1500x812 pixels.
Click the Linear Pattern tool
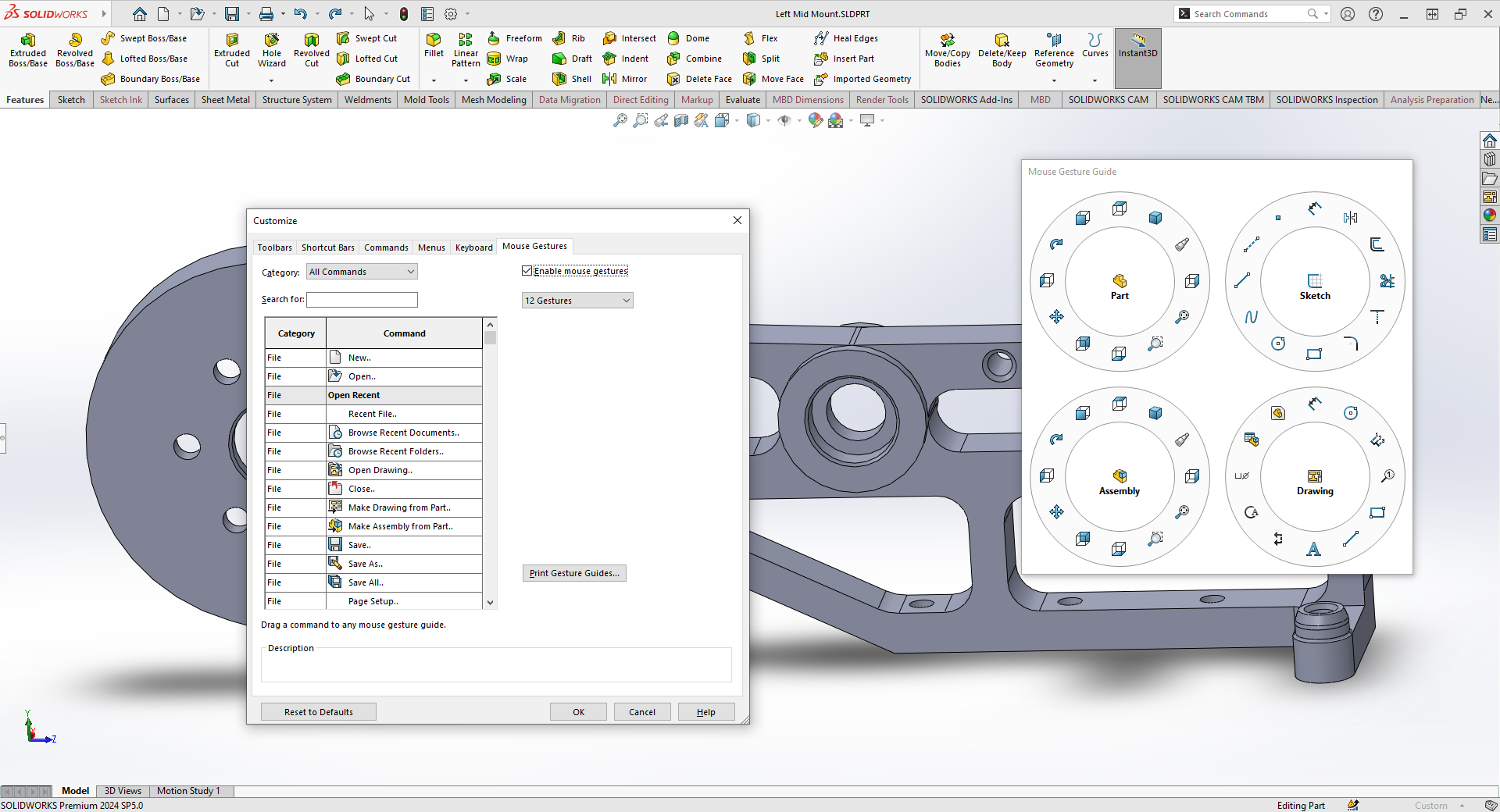click(466, 50)
